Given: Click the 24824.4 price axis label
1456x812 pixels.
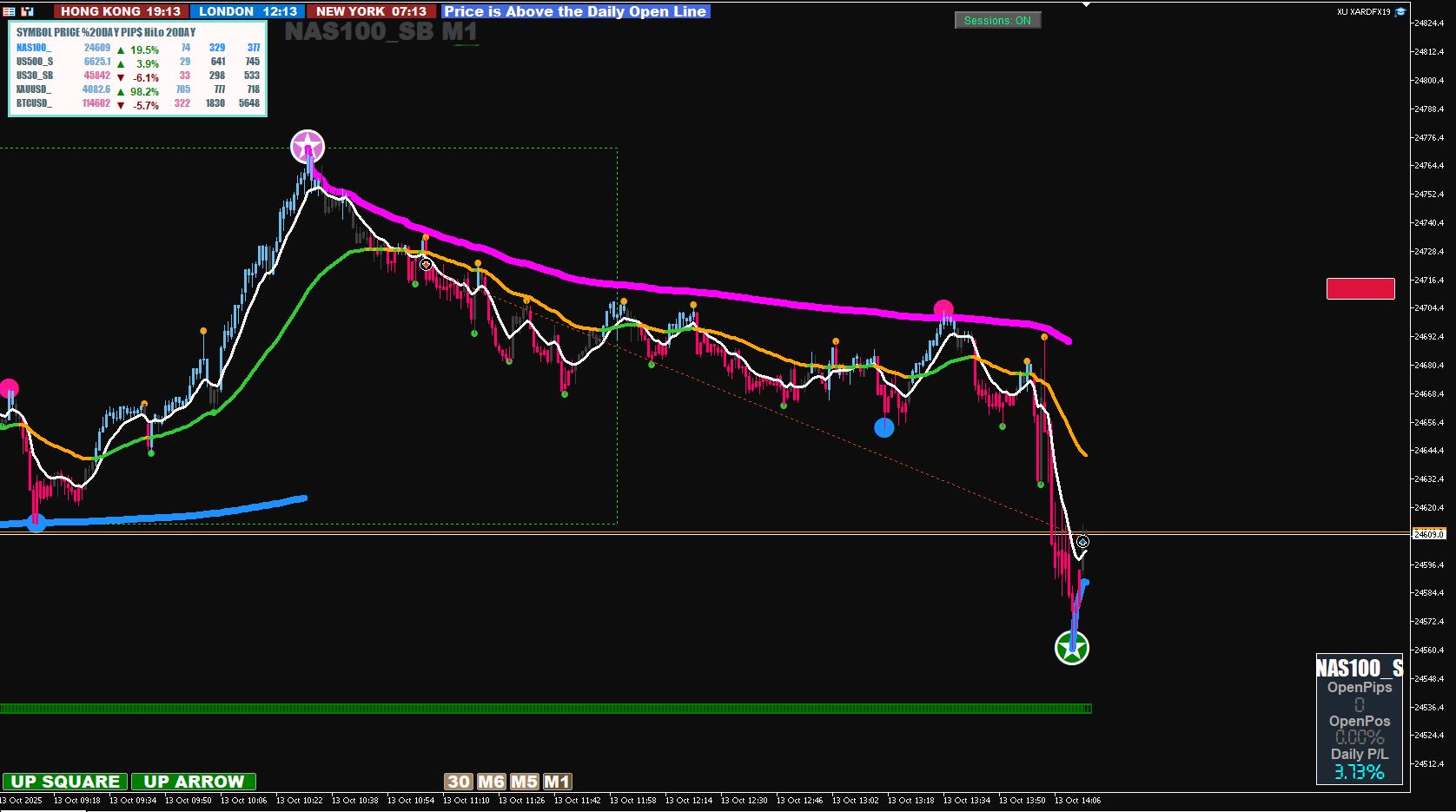Looking at the screenshot, I should pyautogui.click(x=1429, y=23).
